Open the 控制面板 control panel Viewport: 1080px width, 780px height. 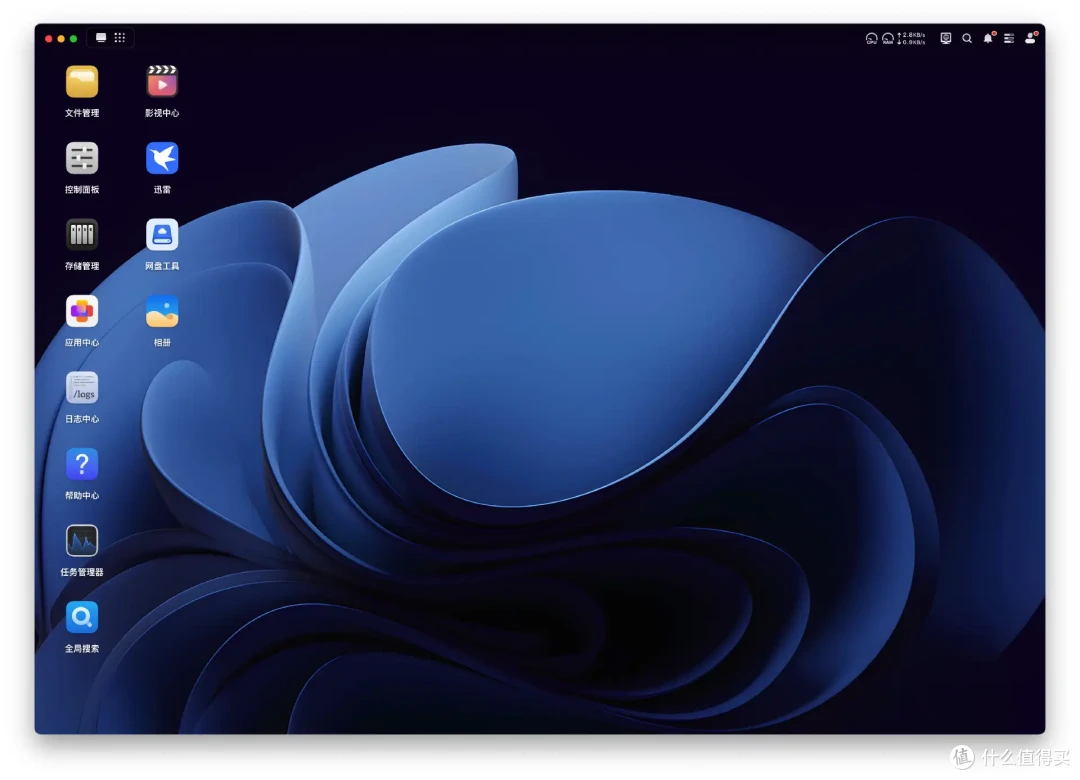[82, 159]
